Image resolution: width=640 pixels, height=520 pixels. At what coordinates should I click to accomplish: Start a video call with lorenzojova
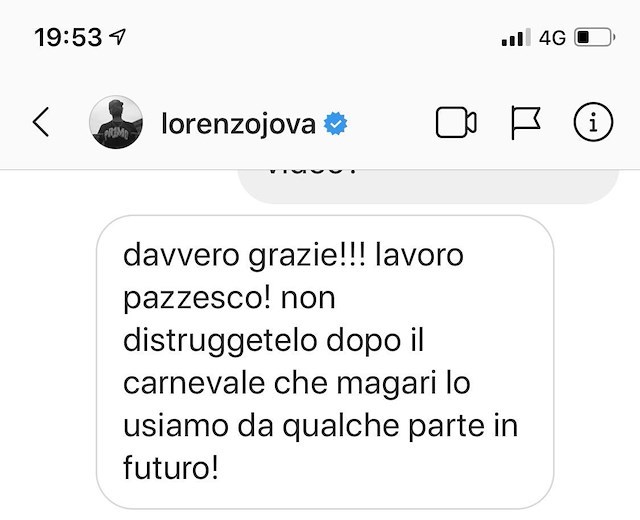(456, 122)
